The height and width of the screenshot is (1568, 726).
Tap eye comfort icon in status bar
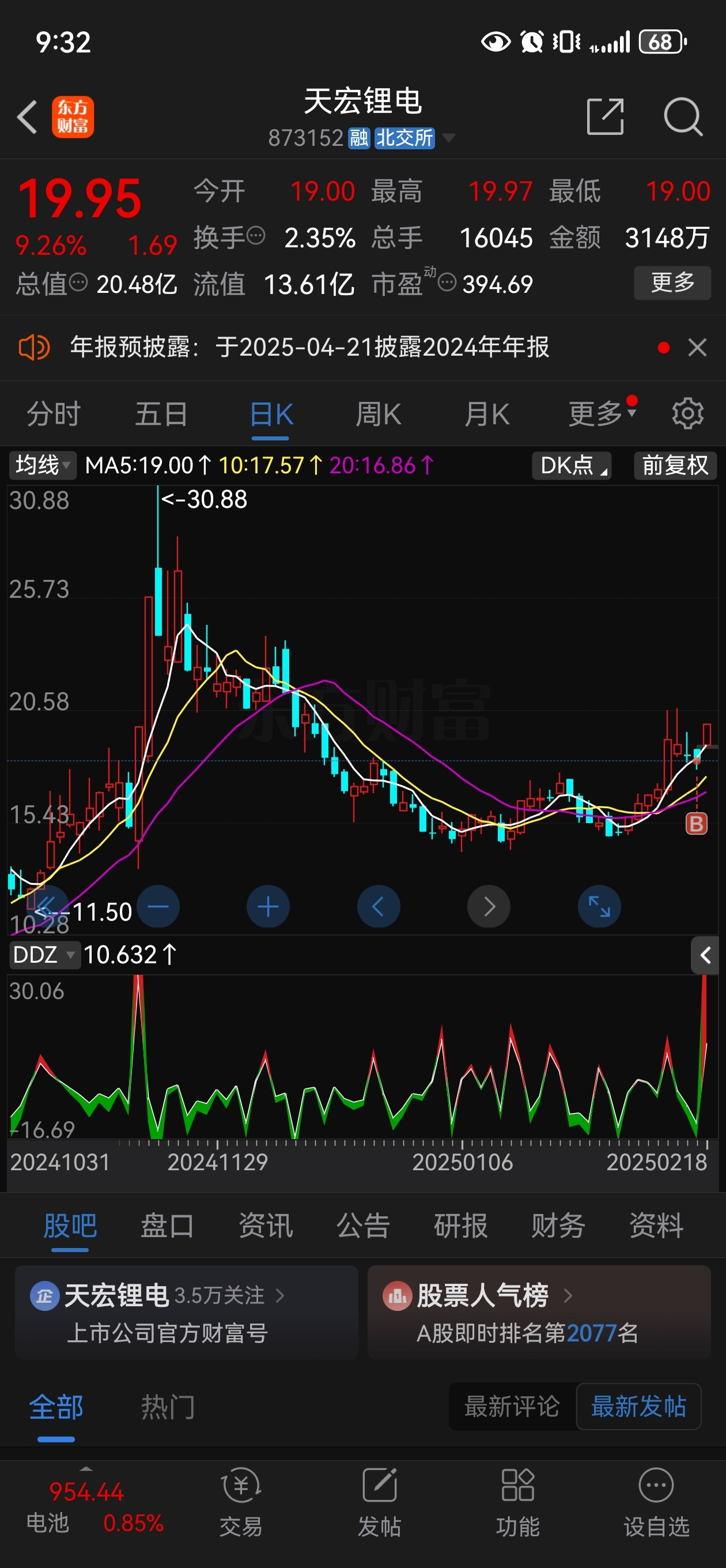tap(496, 42)
